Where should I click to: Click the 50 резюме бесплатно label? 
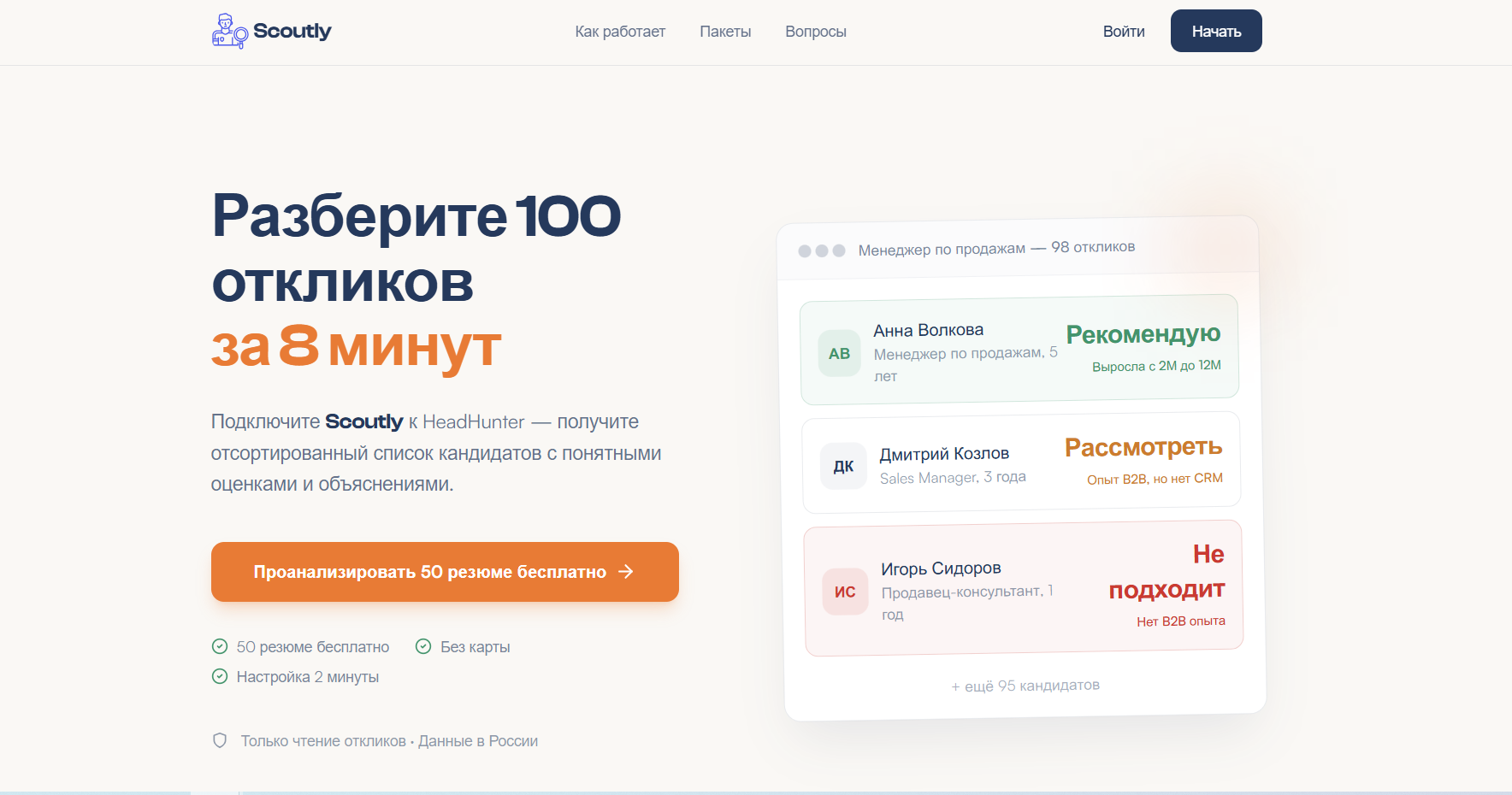(x=313, y=647)
